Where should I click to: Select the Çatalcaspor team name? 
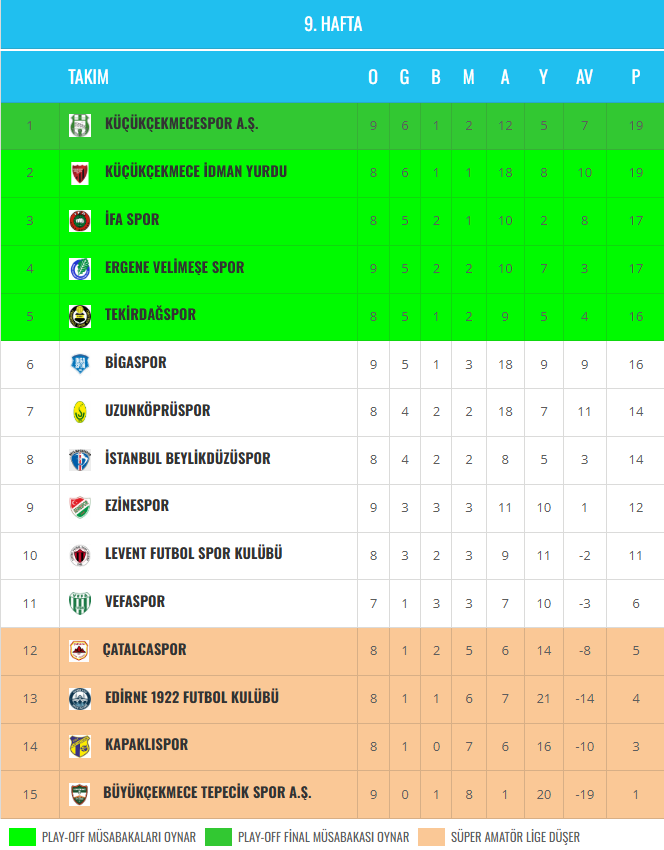click(144, 650)
